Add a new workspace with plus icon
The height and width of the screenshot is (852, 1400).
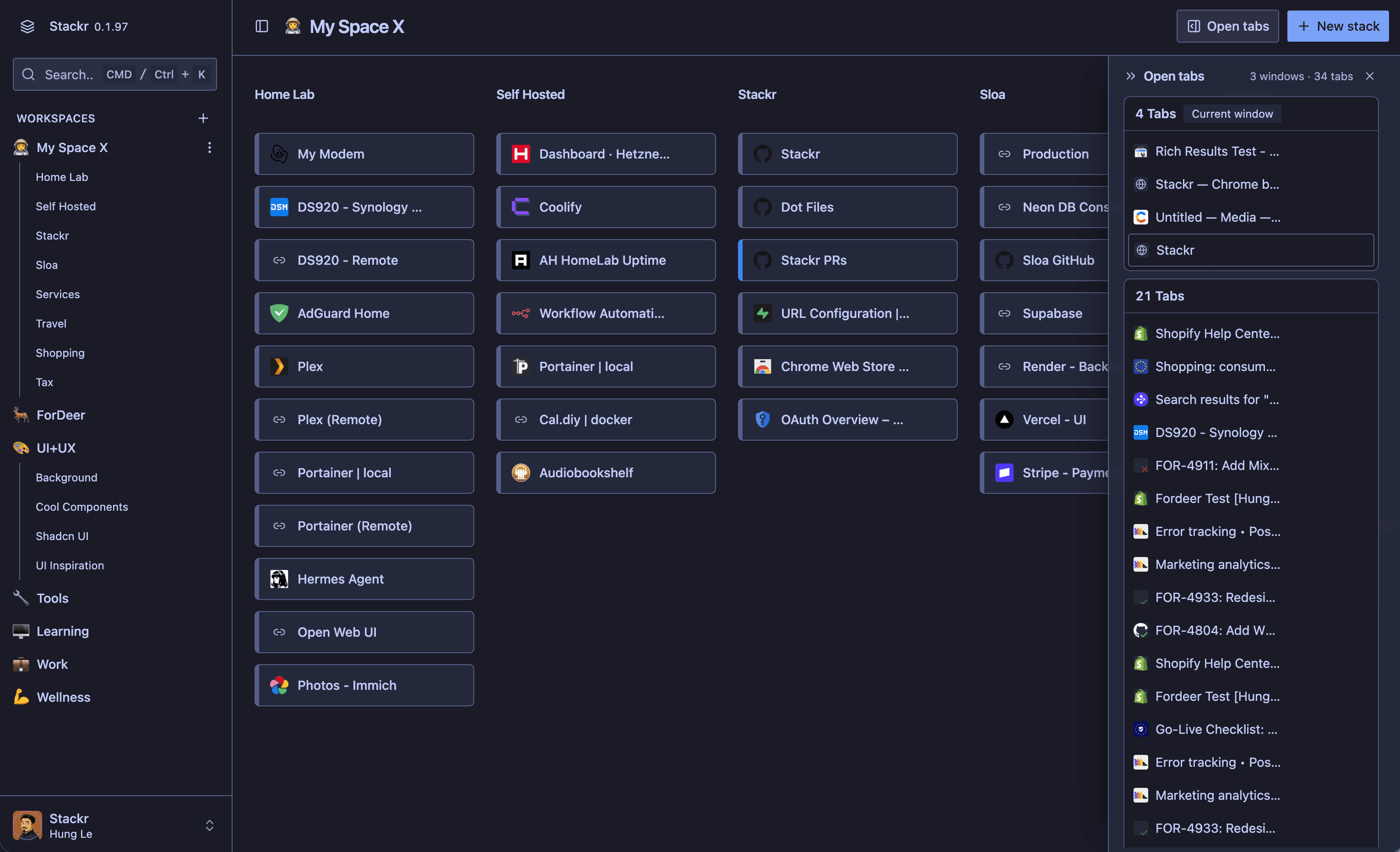(x=203, y=118)
